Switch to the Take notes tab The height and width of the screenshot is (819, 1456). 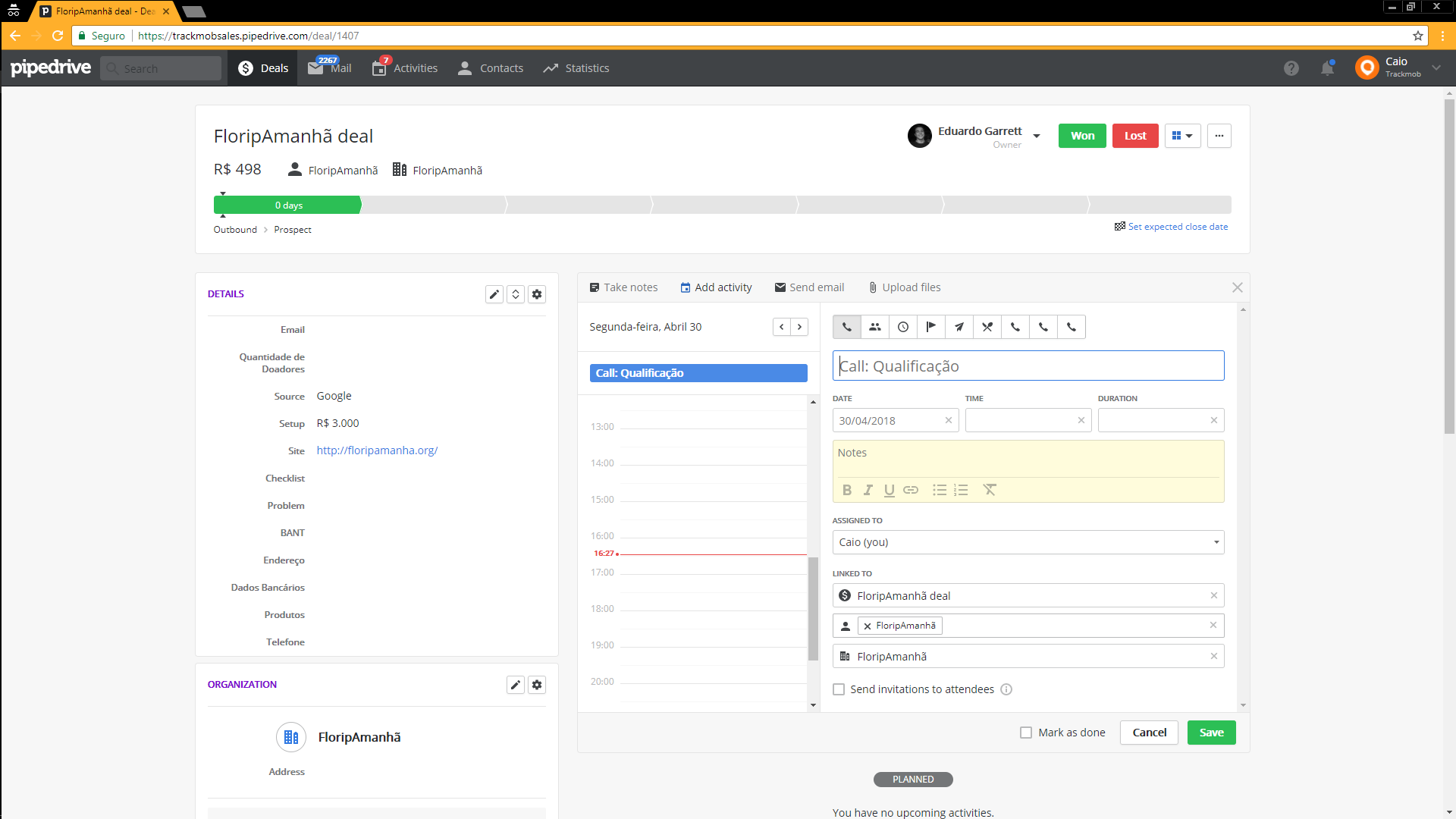(623, 287)
